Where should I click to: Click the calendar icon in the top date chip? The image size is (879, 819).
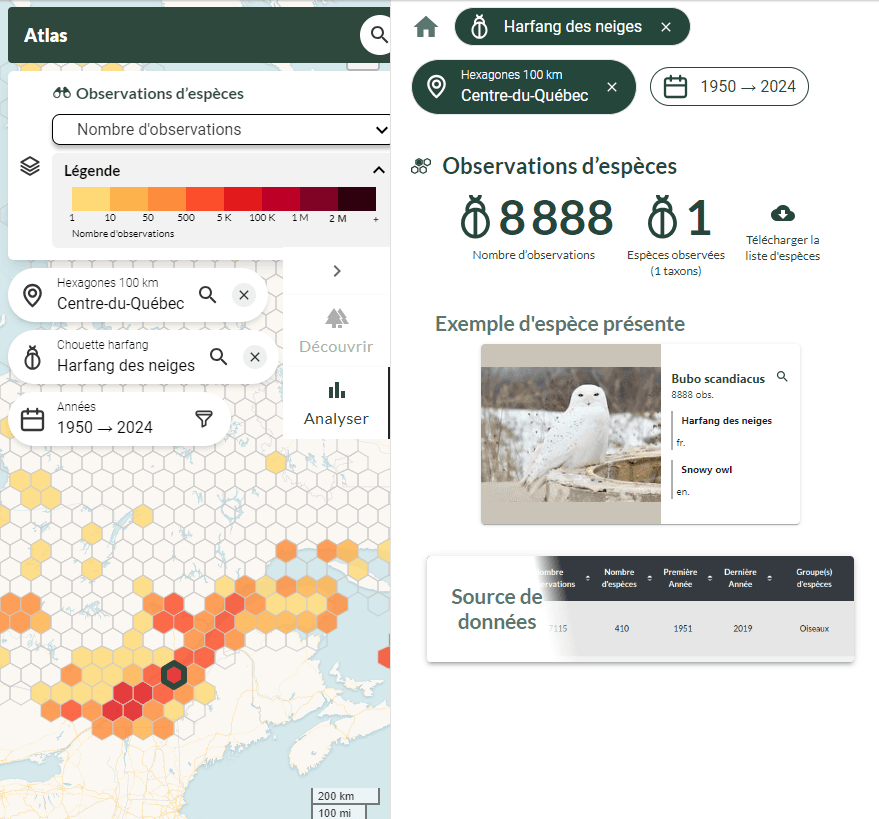[675, 86]
